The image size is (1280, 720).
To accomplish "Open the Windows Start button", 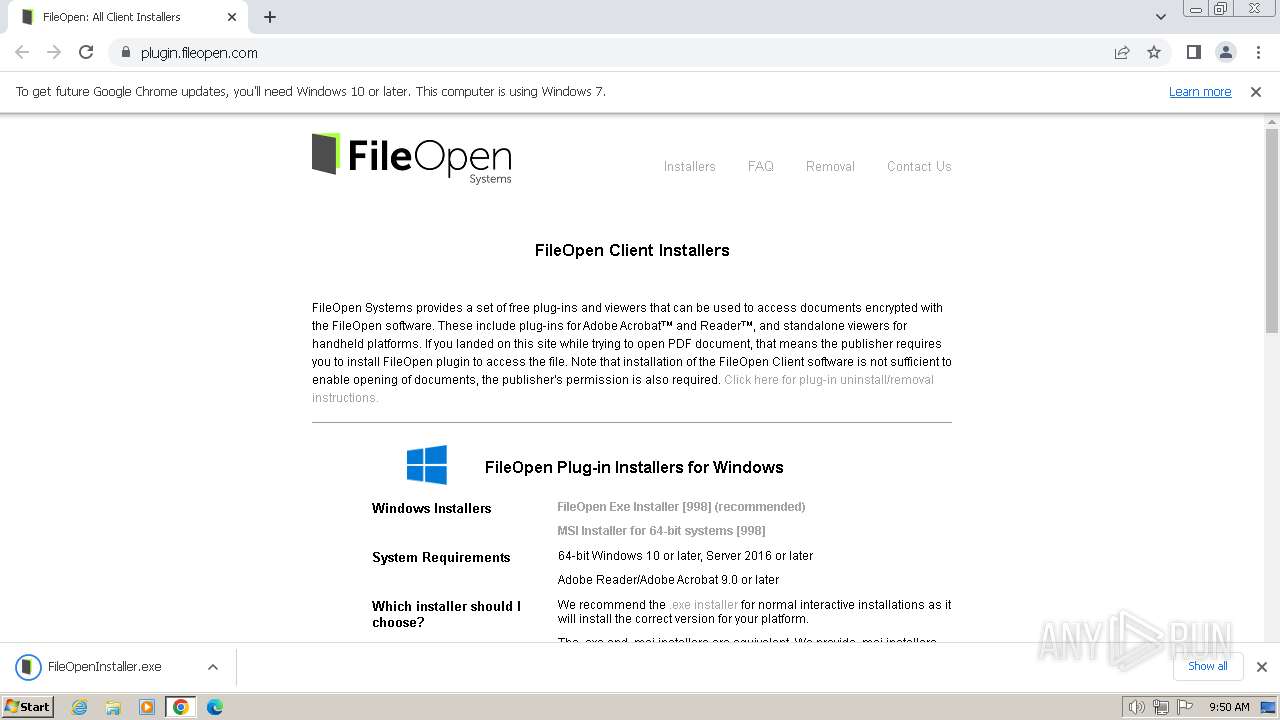I will pos(29,706).
